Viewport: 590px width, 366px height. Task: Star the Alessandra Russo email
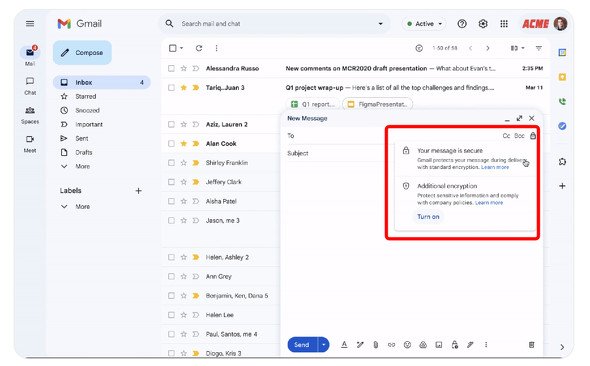184,68
